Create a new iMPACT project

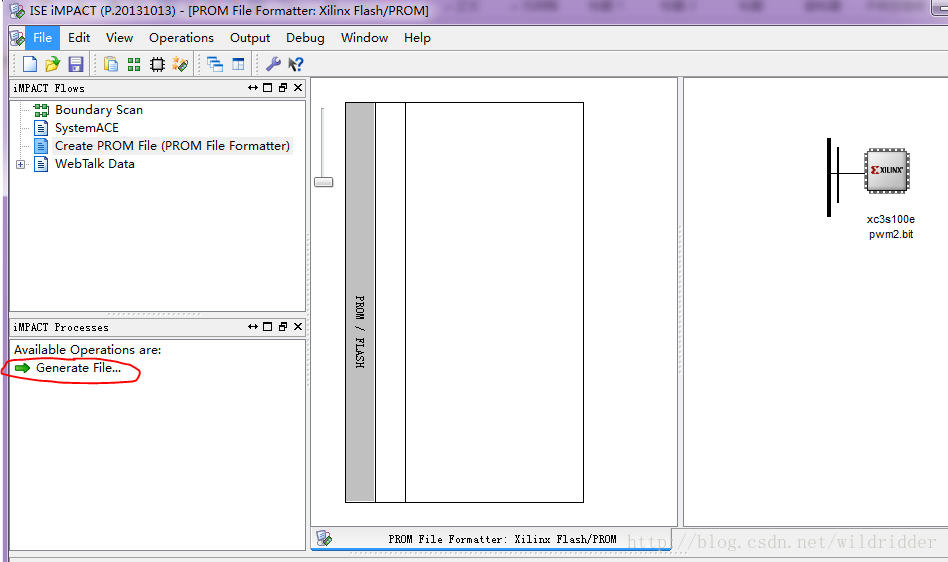click(x=30, y=64)
